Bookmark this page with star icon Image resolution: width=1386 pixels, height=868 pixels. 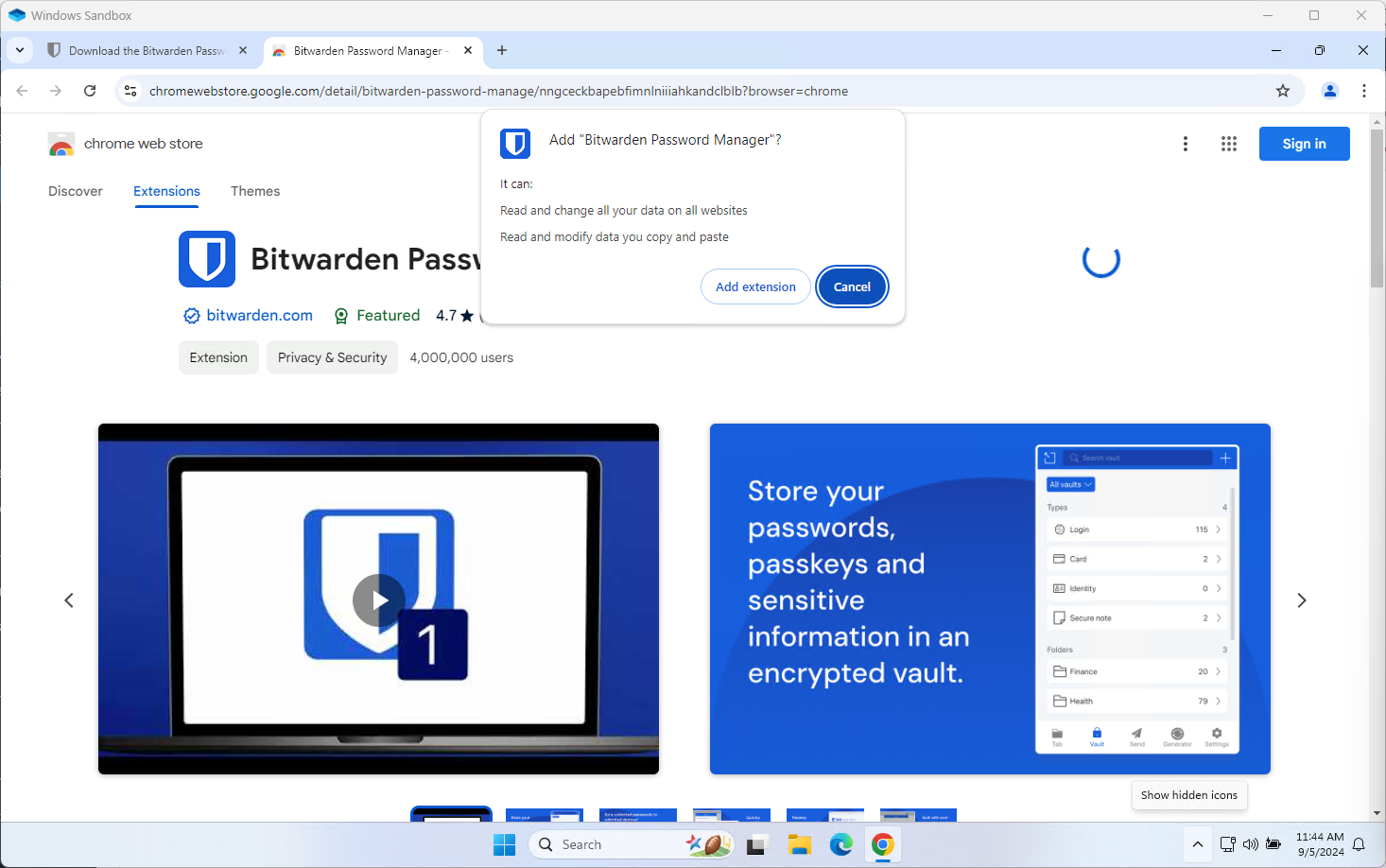pyautogui.click(x=1283, y=91)
